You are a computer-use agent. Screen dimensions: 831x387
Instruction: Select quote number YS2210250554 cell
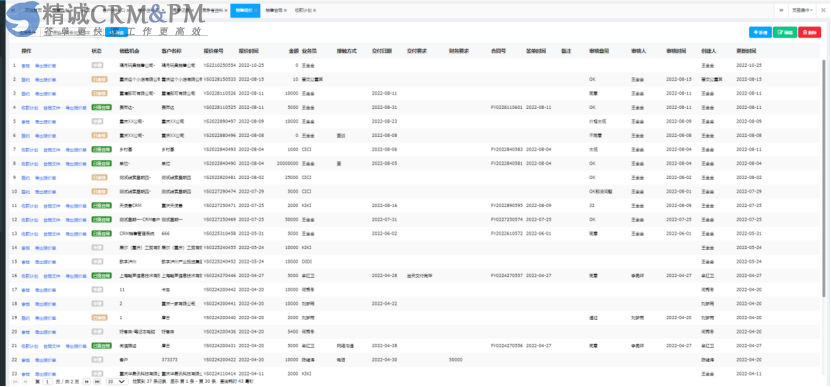tap(219, 66)
